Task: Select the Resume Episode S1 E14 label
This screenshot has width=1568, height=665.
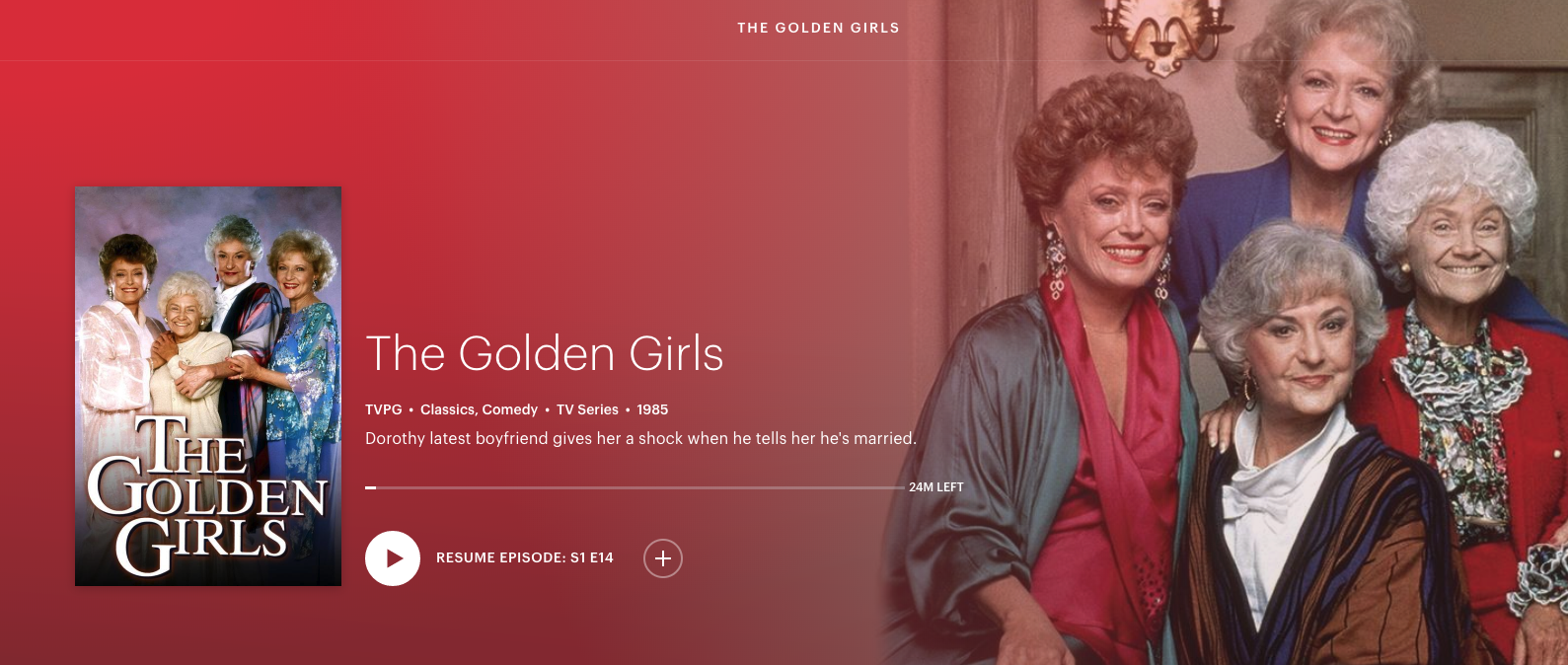Action: [525, 557]
